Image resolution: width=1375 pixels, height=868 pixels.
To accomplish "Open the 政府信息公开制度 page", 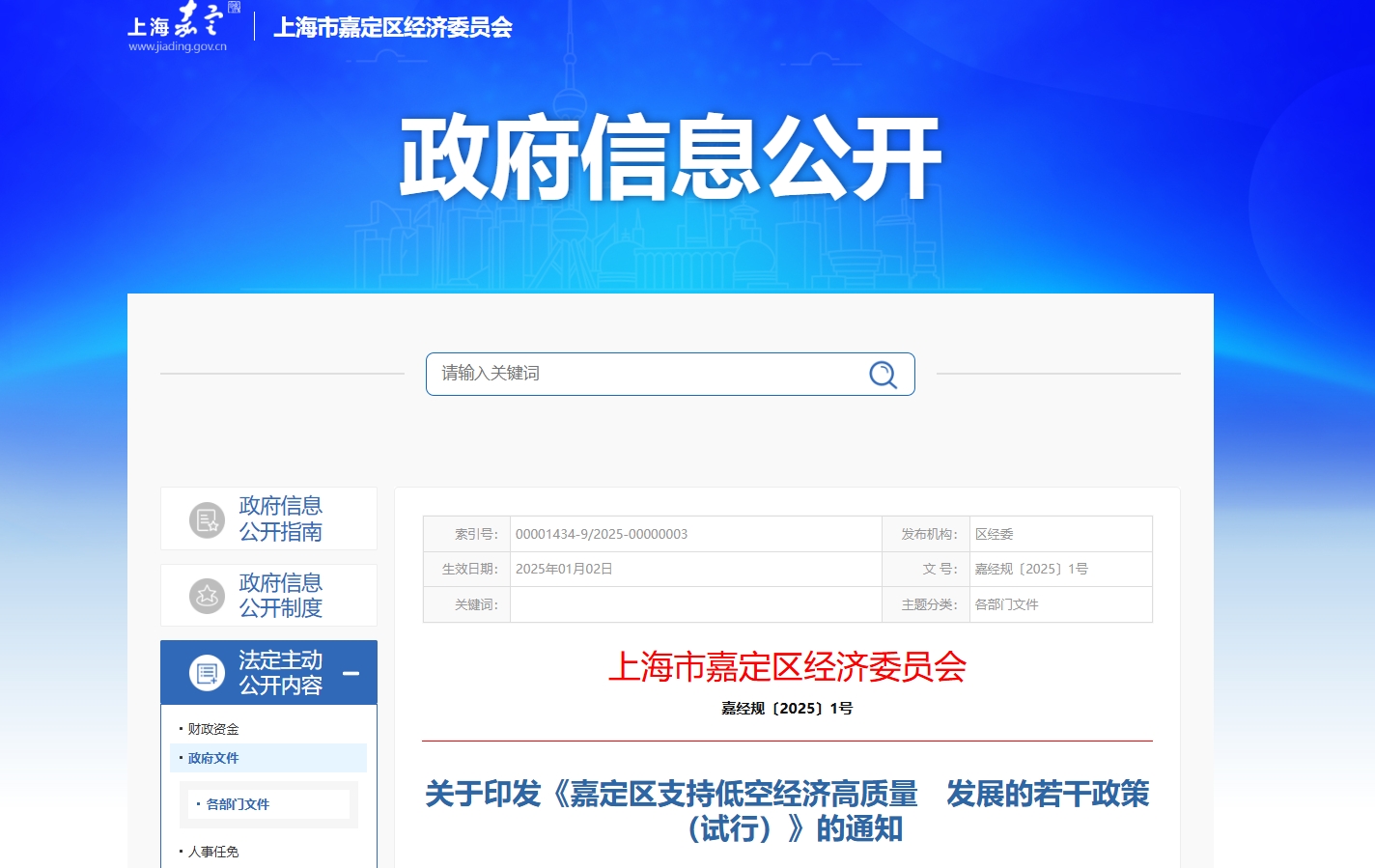I will 280,594.
